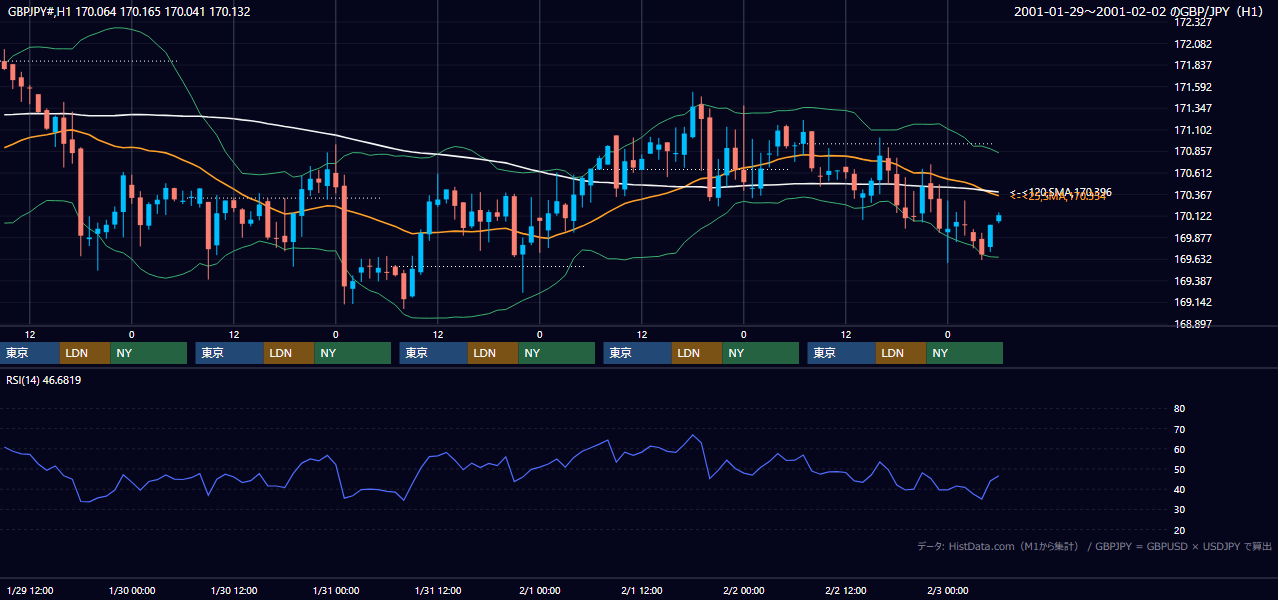This screenshot has width=1278, height=600.
Task: Pick the 170.857 price axis label
Action: [x=1194, y=151]
